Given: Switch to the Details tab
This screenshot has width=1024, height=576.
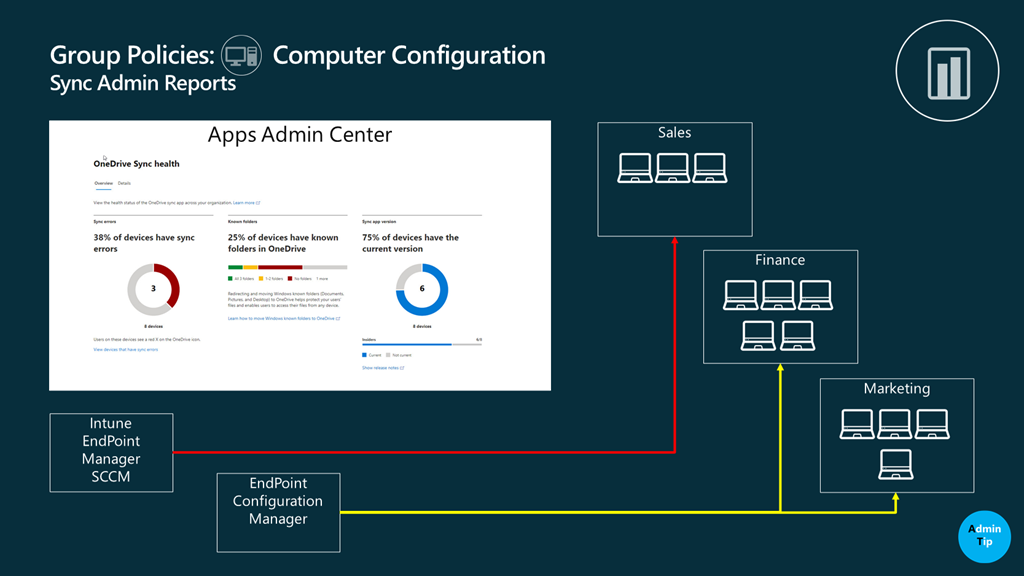Looking at the screenshot, I should point(124,183).
